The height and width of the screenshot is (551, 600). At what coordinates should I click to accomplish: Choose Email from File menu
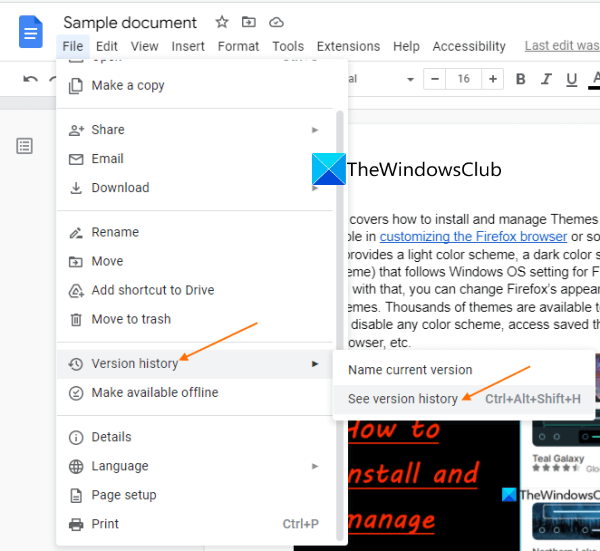(194, 159)
